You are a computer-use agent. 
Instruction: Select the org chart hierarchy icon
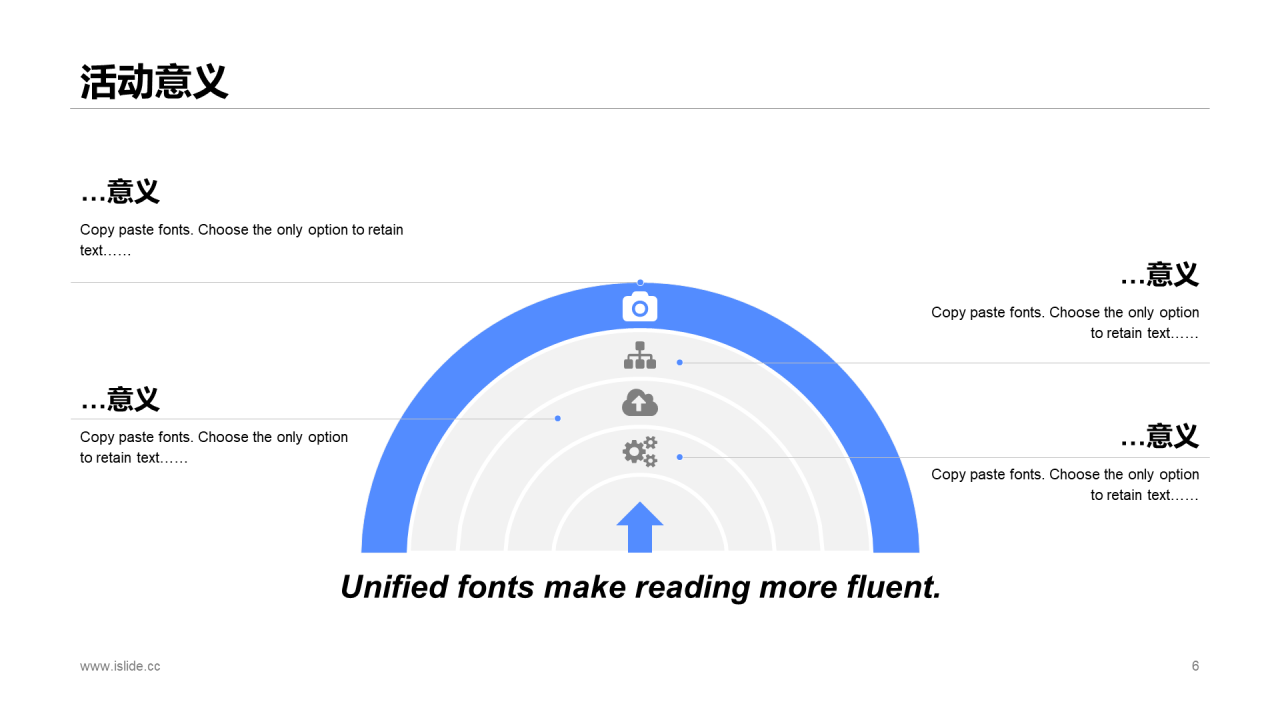tap(640, 355)
